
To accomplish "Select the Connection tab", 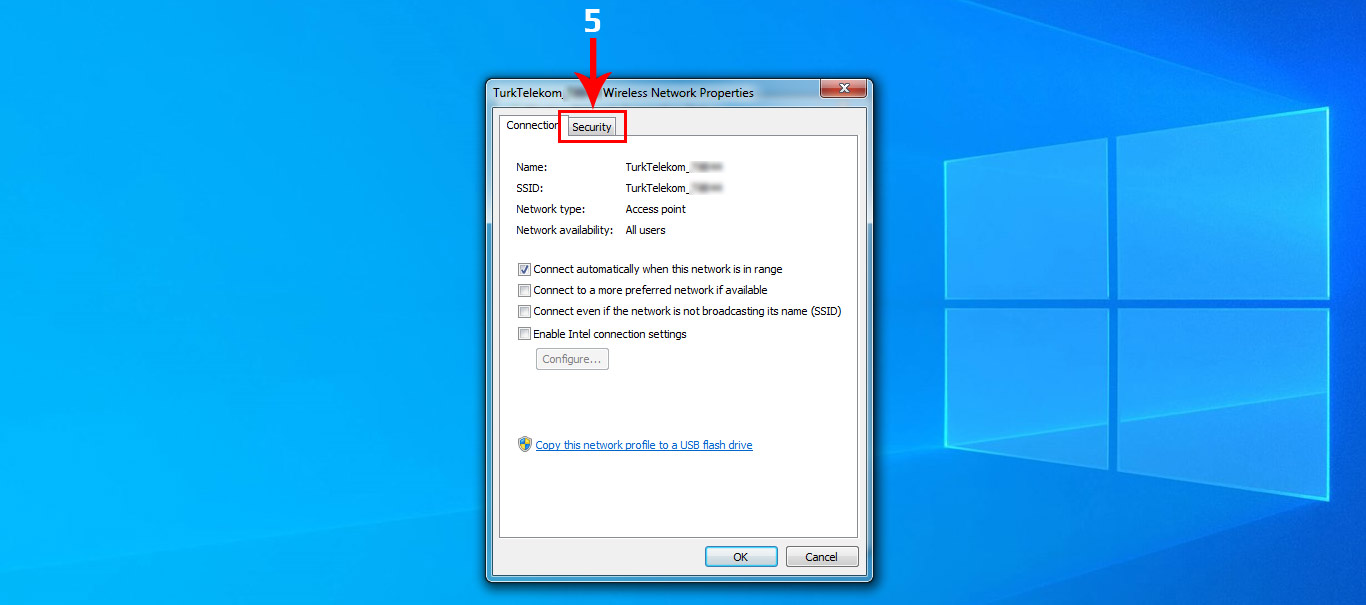I will point(532,125).
